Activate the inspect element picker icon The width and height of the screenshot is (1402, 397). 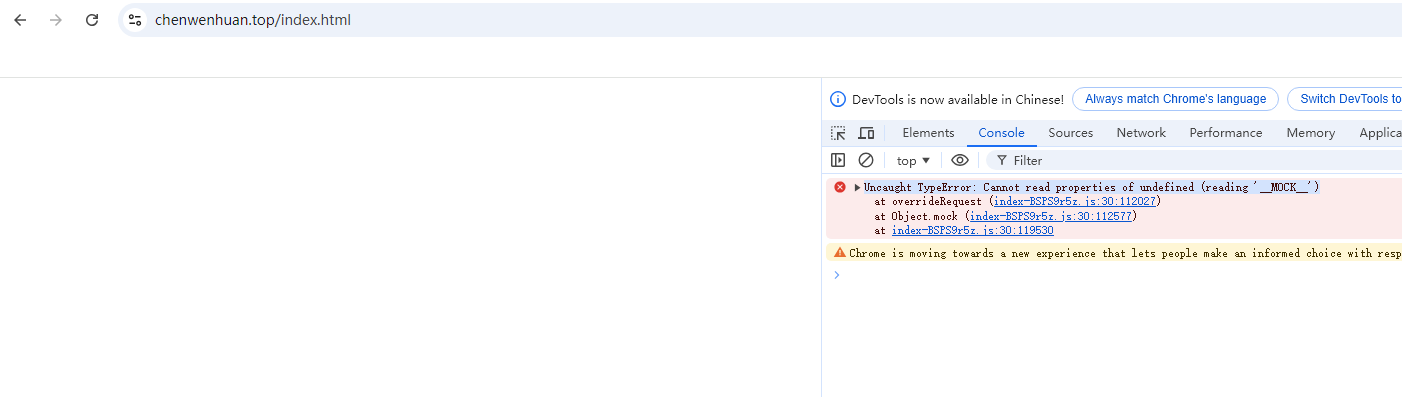(838, 133)
